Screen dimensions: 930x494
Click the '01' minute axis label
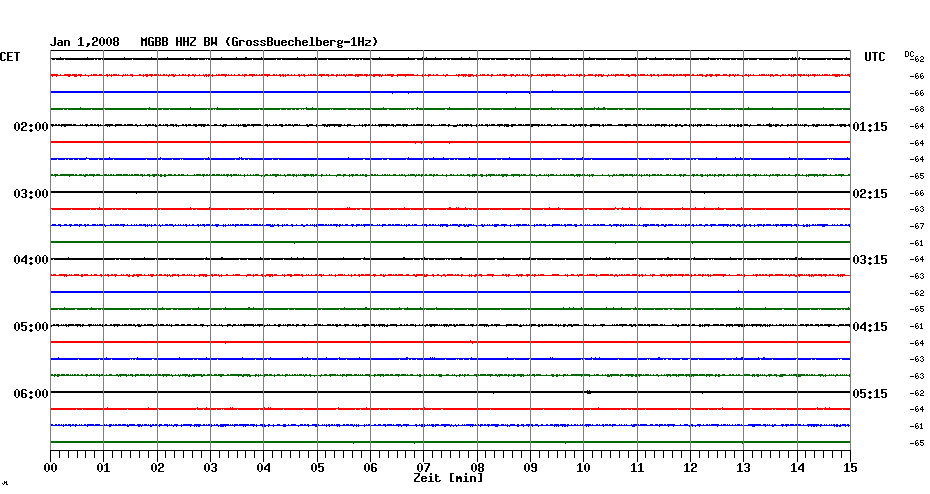103,468
